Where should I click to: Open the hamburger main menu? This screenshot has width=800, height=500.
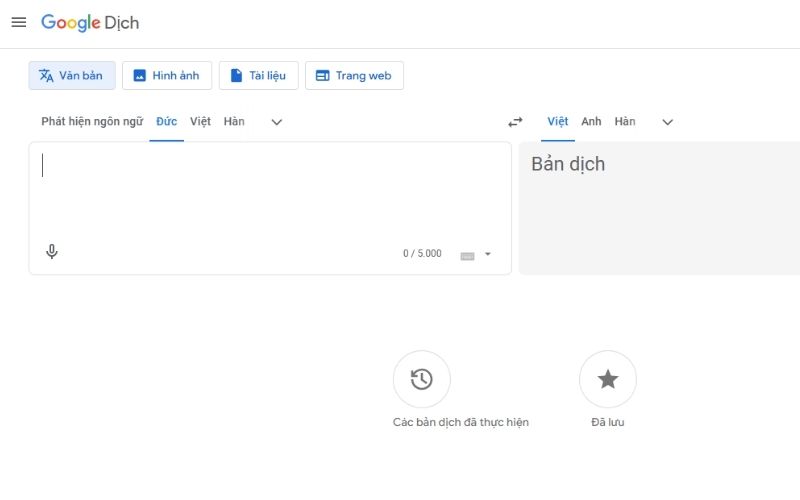19,22
